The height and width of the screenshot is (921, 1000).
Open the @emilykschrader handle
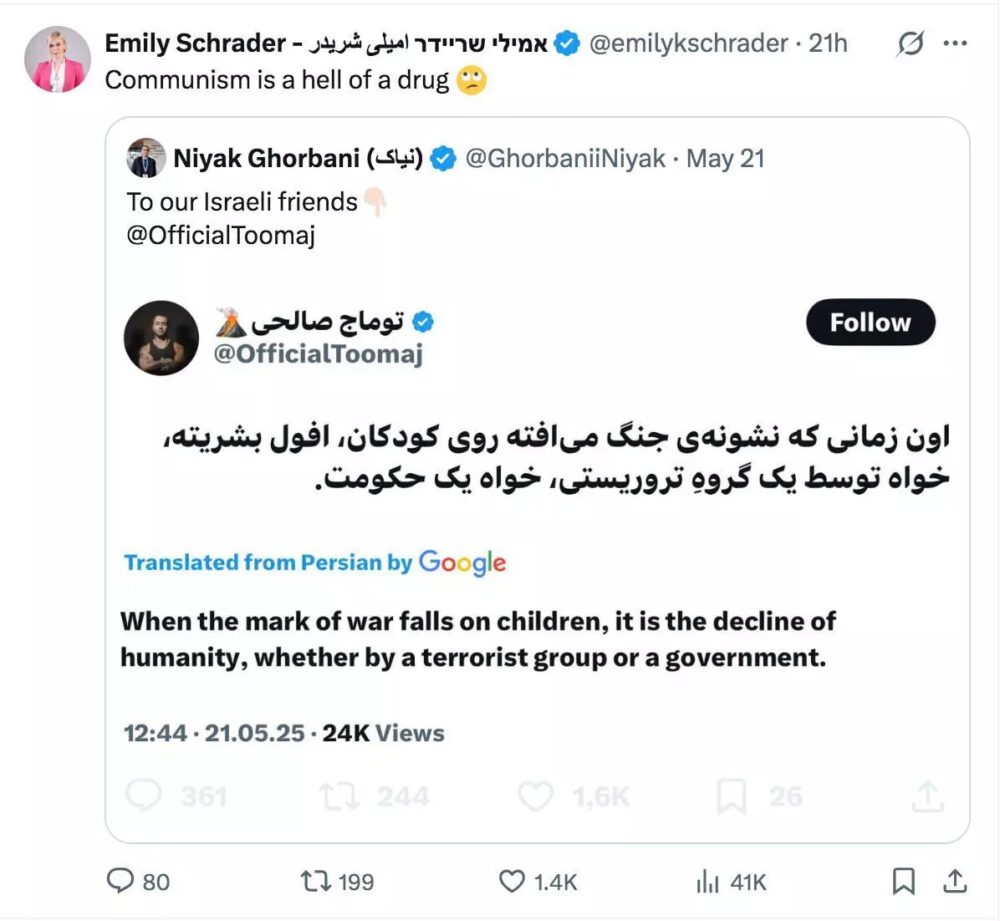click(688, 44)
